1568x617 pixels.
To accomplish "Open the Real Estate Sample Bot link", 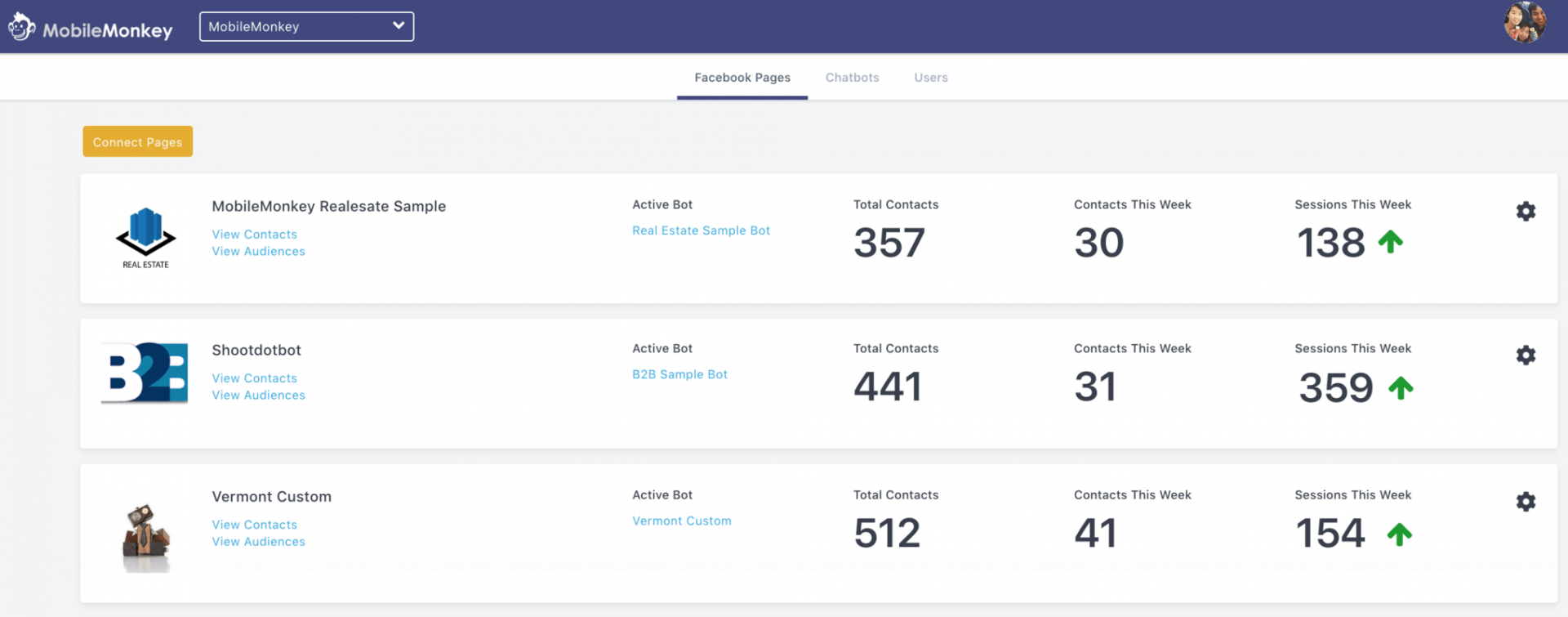I will pos(701,230).
